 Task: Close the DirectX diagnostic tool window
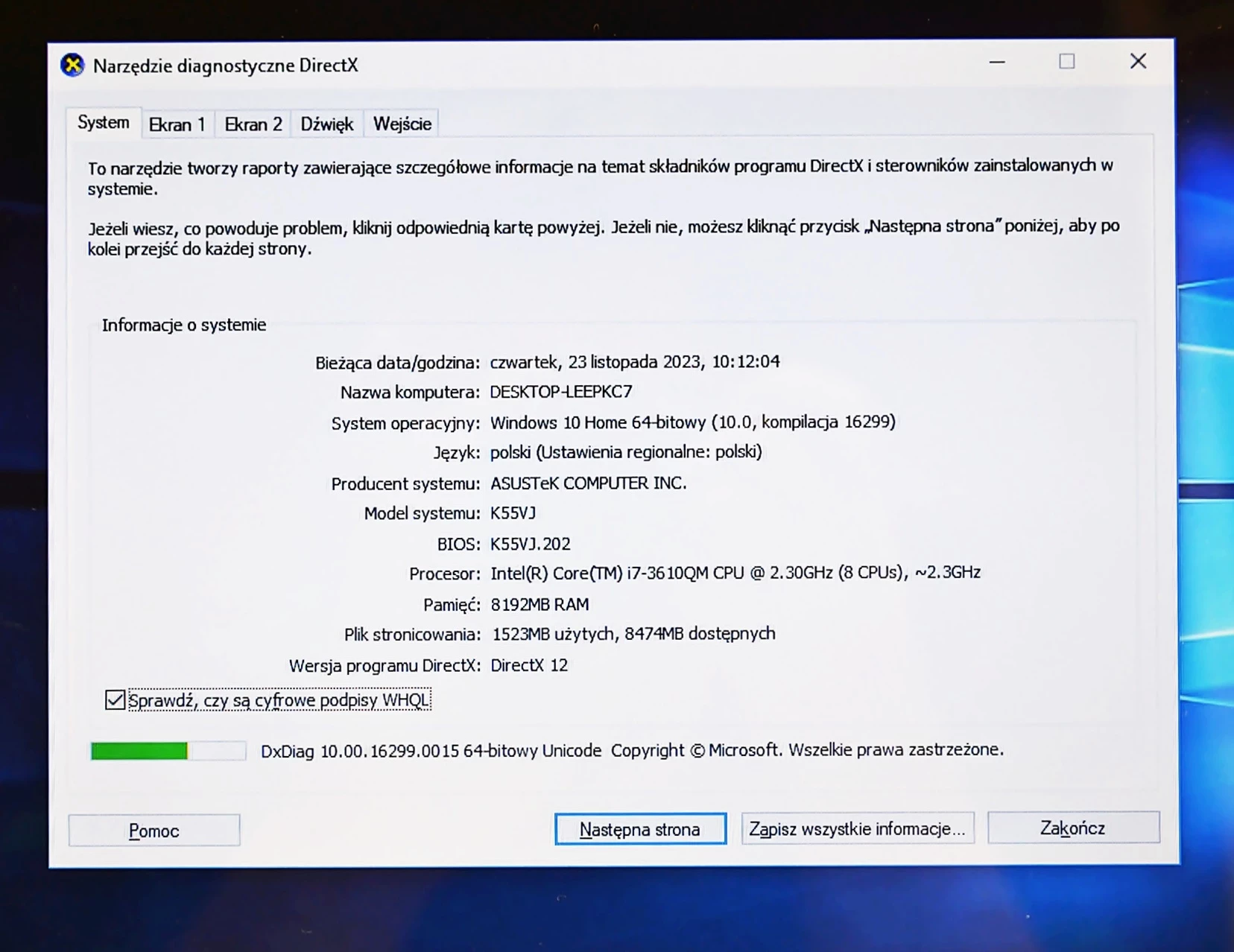1138,61
